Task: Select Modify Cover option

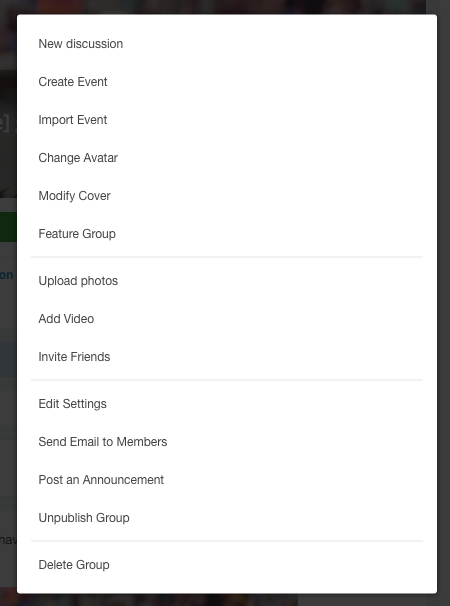Action: (x=227, y=196)
